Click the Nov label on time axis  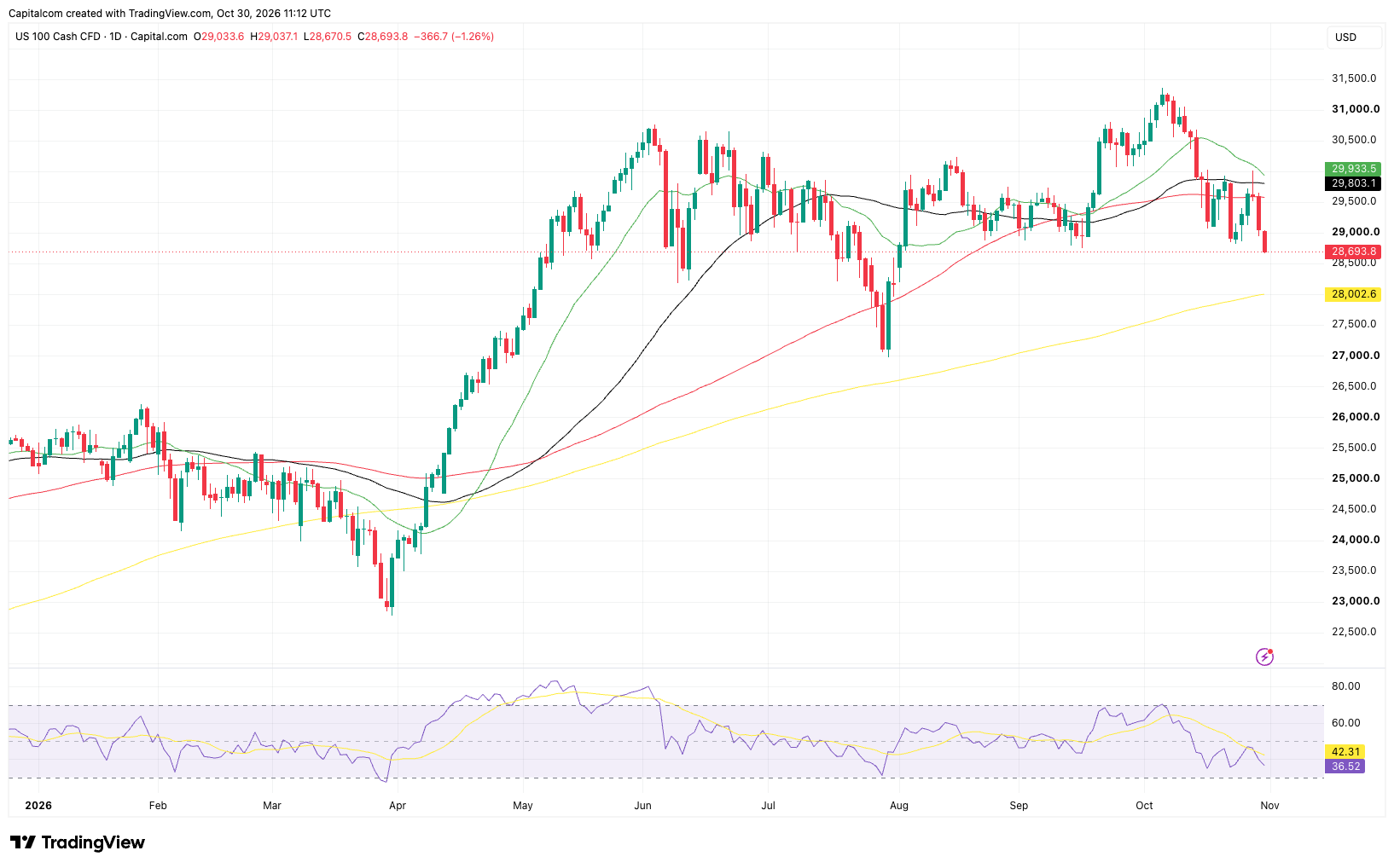pyautogui.click(x=1269, y=806)
